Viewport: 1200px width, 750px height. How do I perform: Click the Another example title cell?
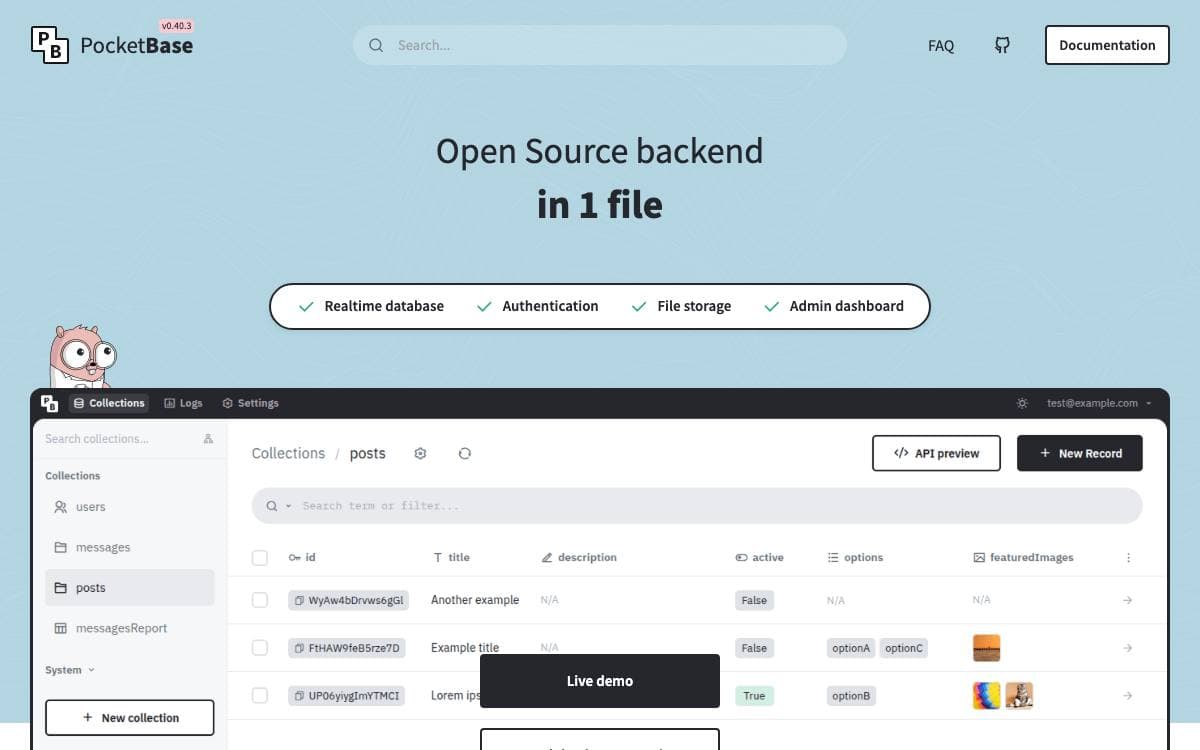tap(475, 600)
